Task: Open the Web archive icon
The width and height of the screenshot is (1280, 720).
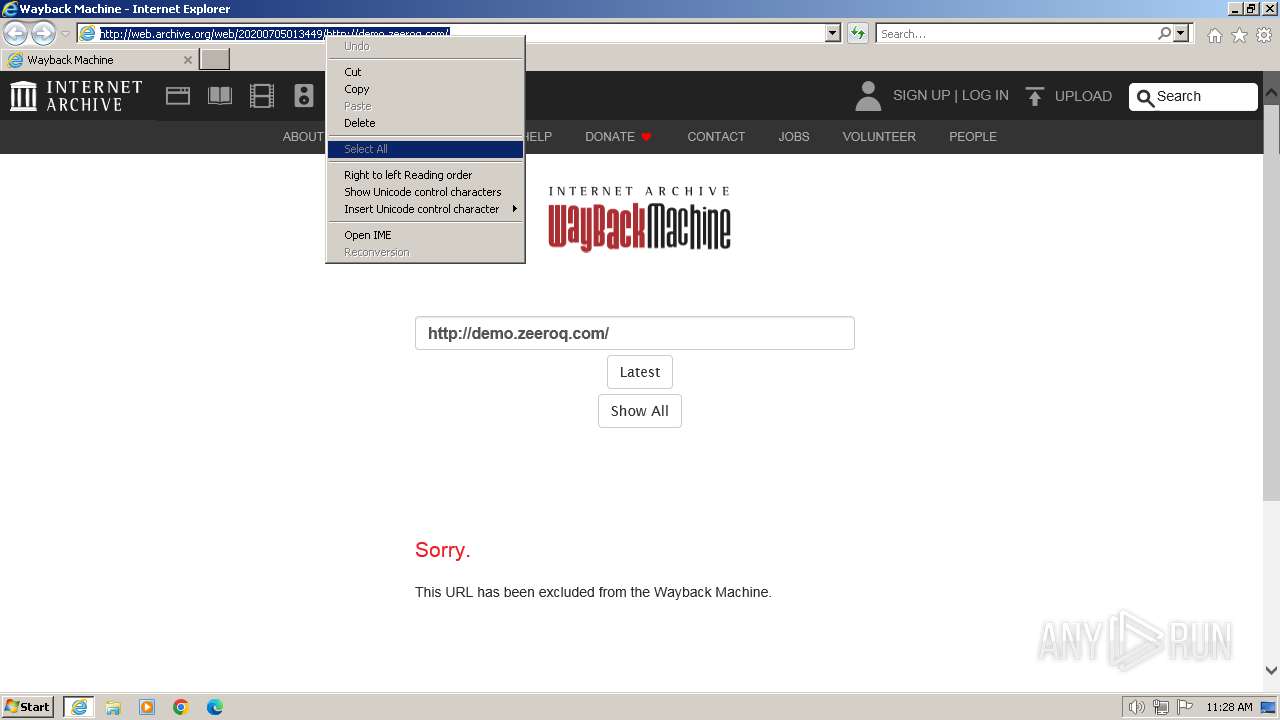Action: 178,96
